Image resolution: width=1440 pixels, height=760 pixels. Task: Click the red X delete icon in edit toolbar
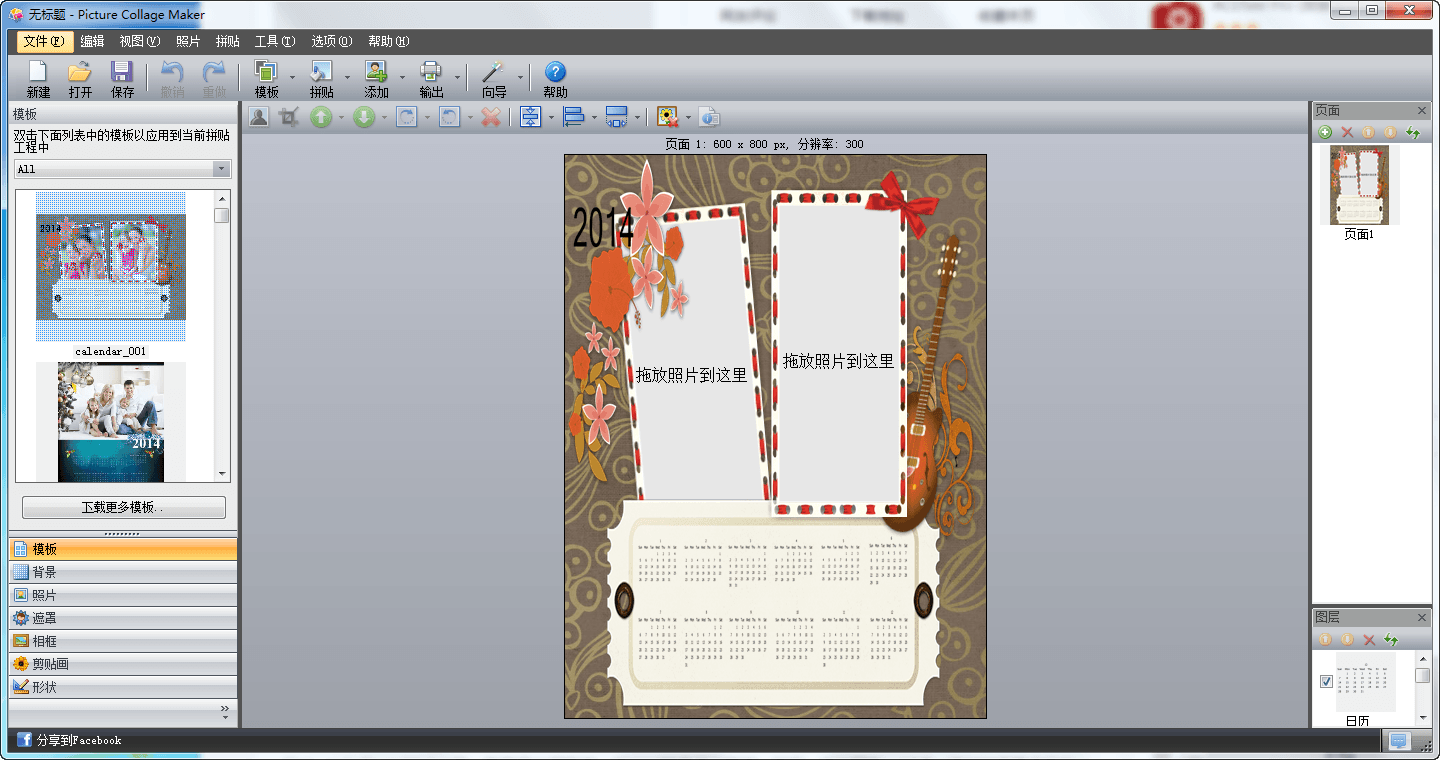point(491,117)
